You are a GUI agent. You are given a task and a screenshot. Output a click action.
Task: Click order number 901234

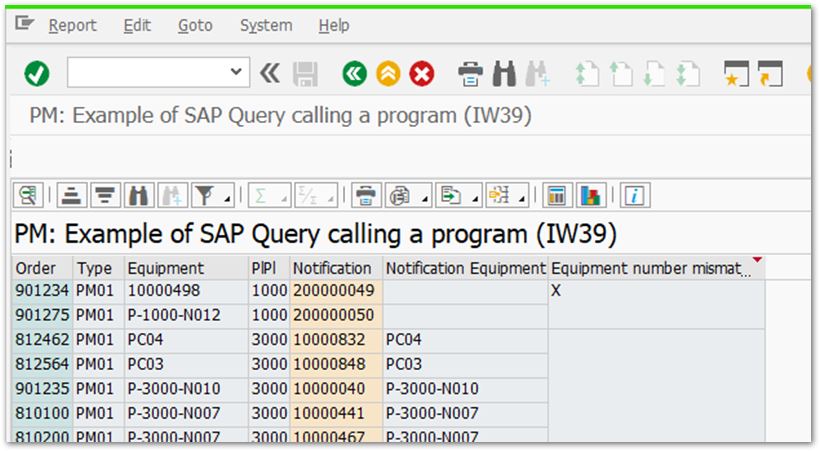(42, 291)
